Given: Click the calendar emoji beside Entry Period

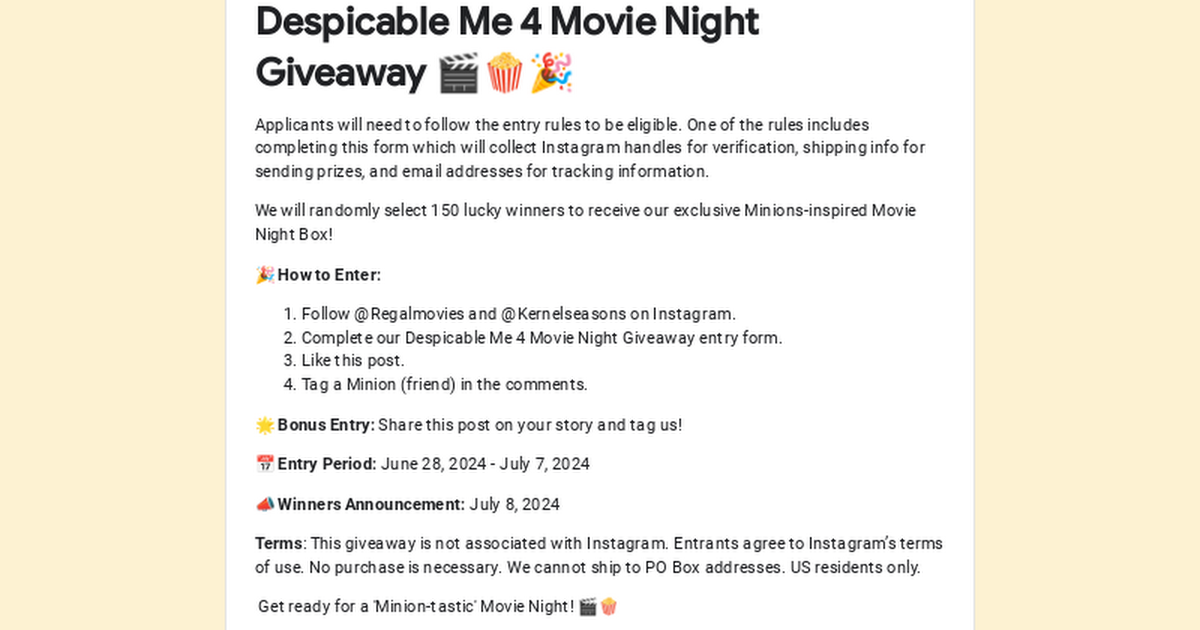Looking at the screenshot, I should coord(265,464).
